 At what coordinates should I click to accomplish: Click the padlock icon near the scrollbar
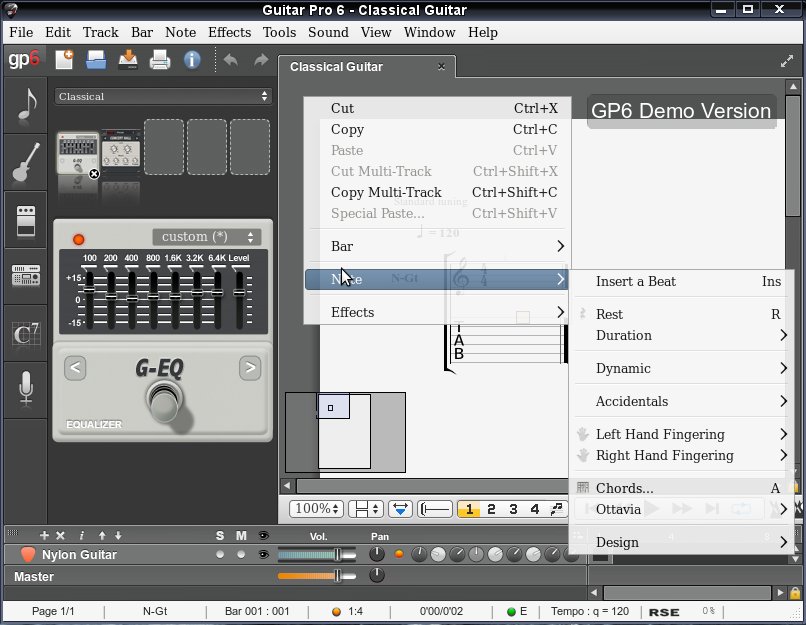(795, 593)
